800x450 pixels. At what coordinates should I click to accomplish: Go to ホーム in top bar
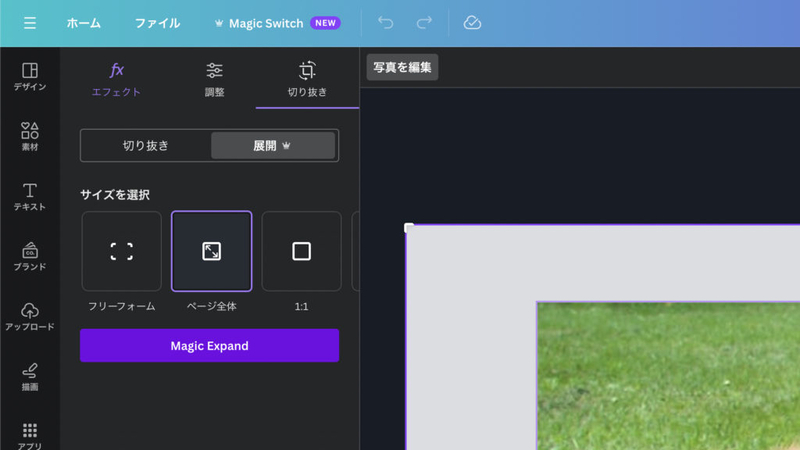(x=84, y=23)
